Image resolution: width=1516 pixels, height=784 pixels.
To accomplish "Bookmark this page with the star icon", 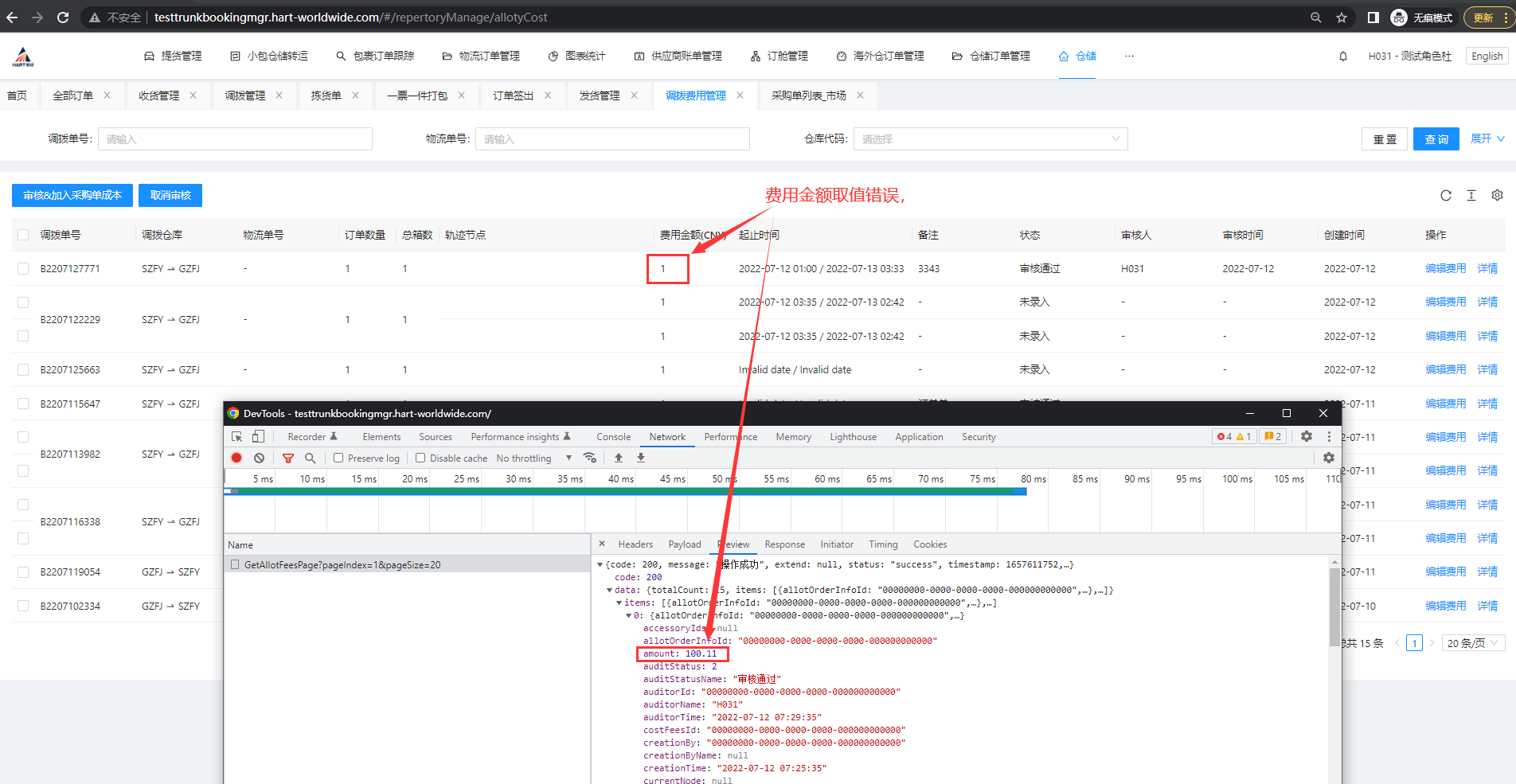I will 1341,18.
